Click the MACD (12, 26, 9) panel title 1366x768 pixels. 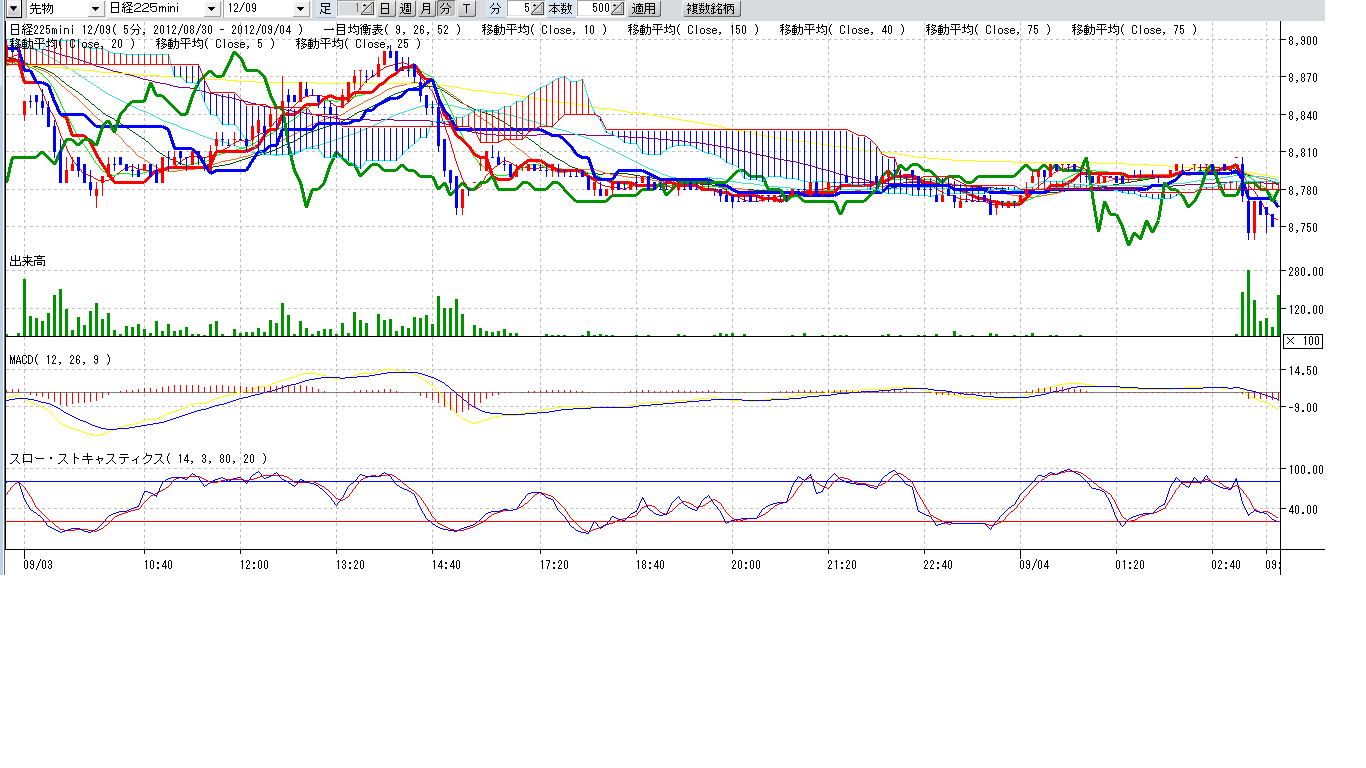tap(60, 359)
